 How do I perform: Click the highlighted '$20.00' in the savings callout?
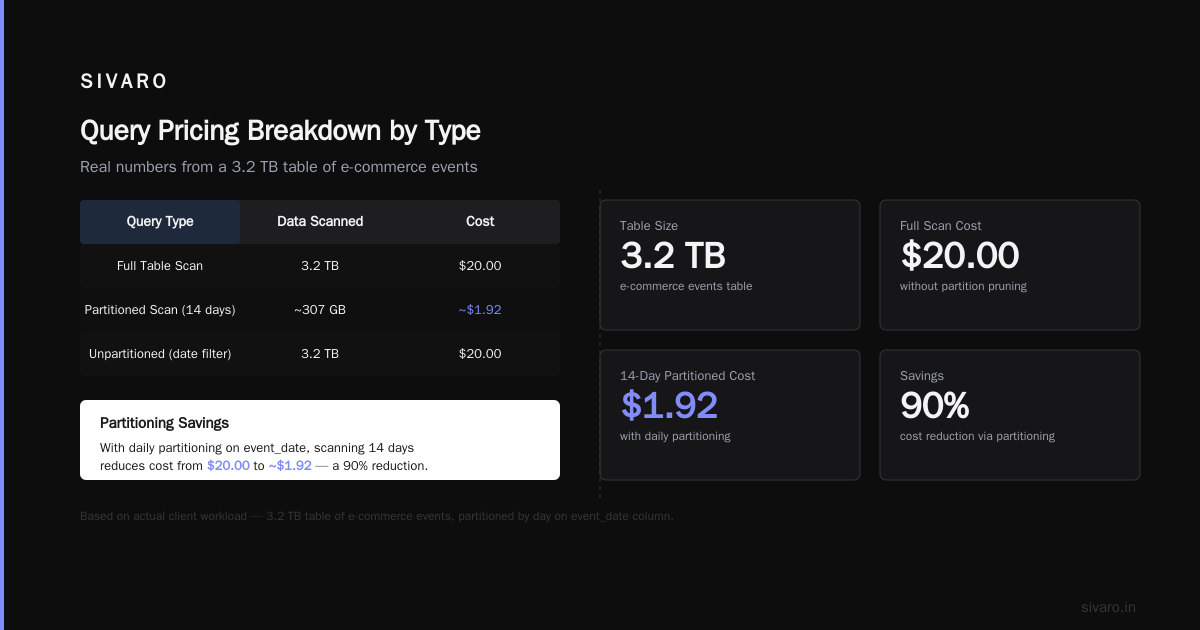[228, 466]
